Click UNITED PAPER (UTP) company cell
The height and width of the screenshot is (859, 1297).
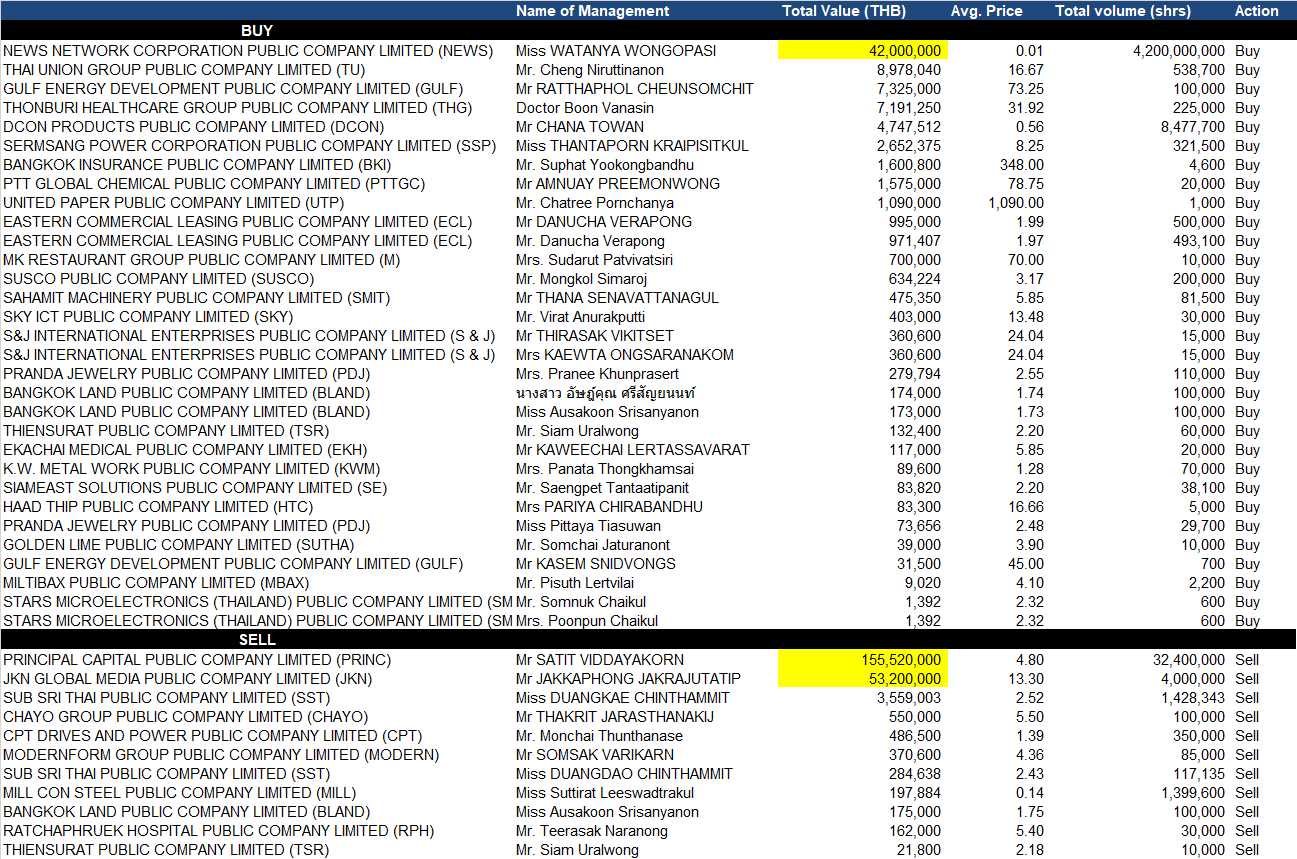(x=172, y=203)
